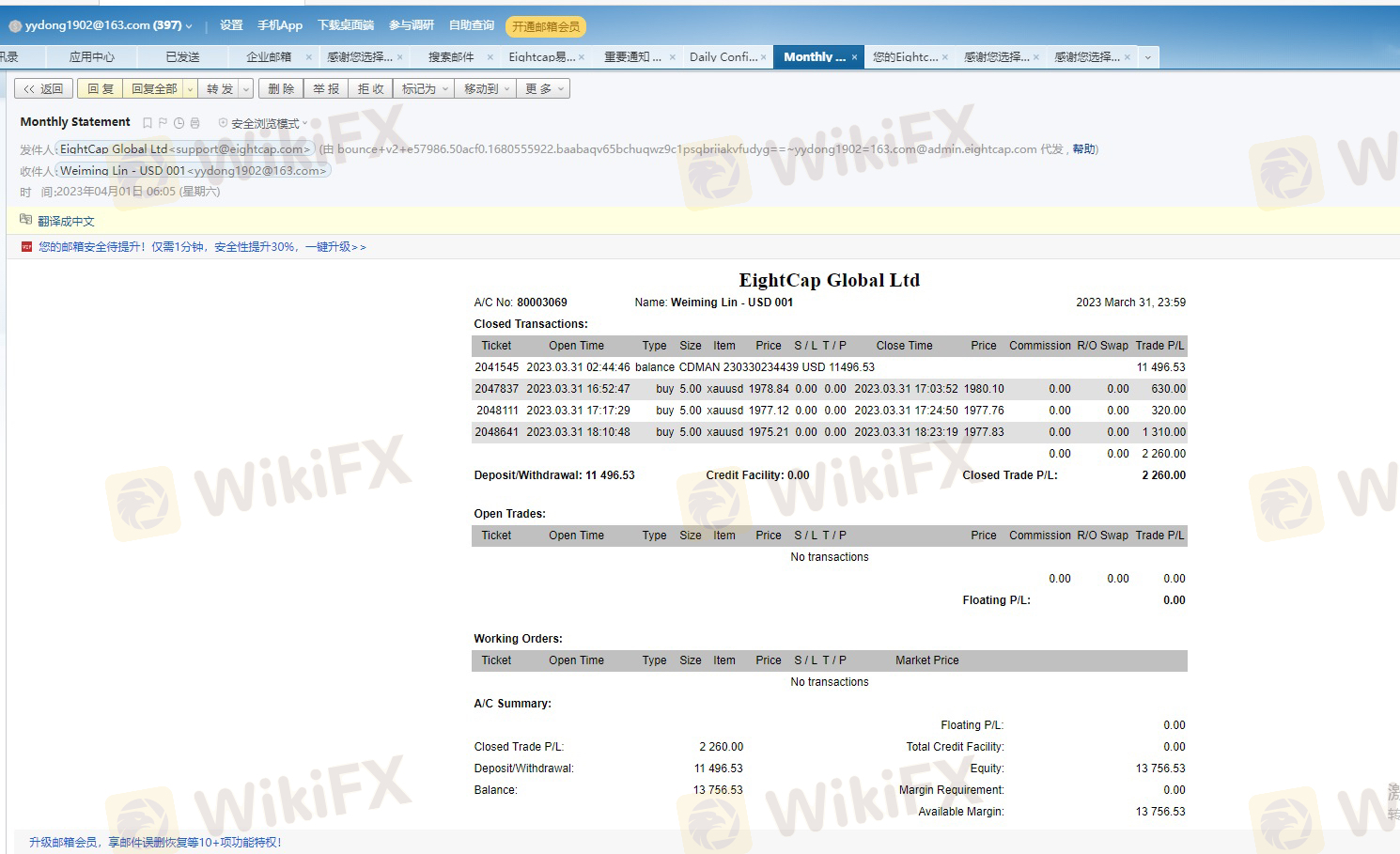Click the shield icon for 安全浏览模式
Screen dimensions: 1400x854
point(223,123)
